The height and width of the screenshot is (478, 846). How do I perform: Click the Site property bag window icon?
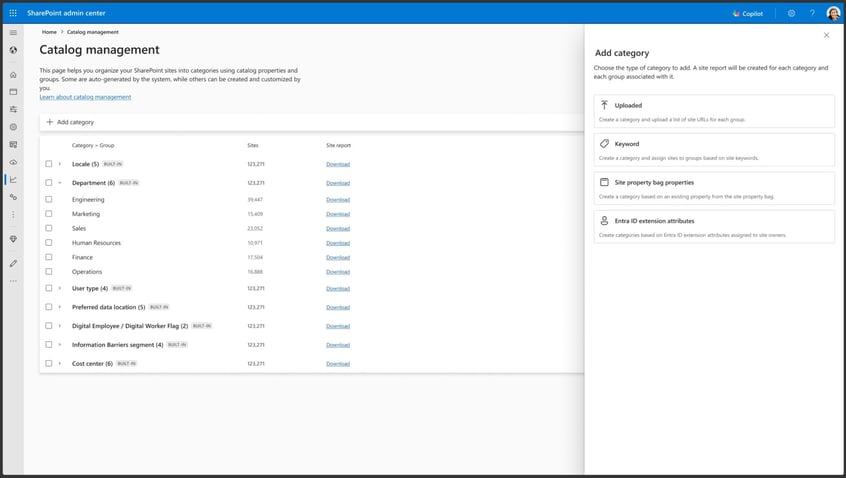[604, 182]
